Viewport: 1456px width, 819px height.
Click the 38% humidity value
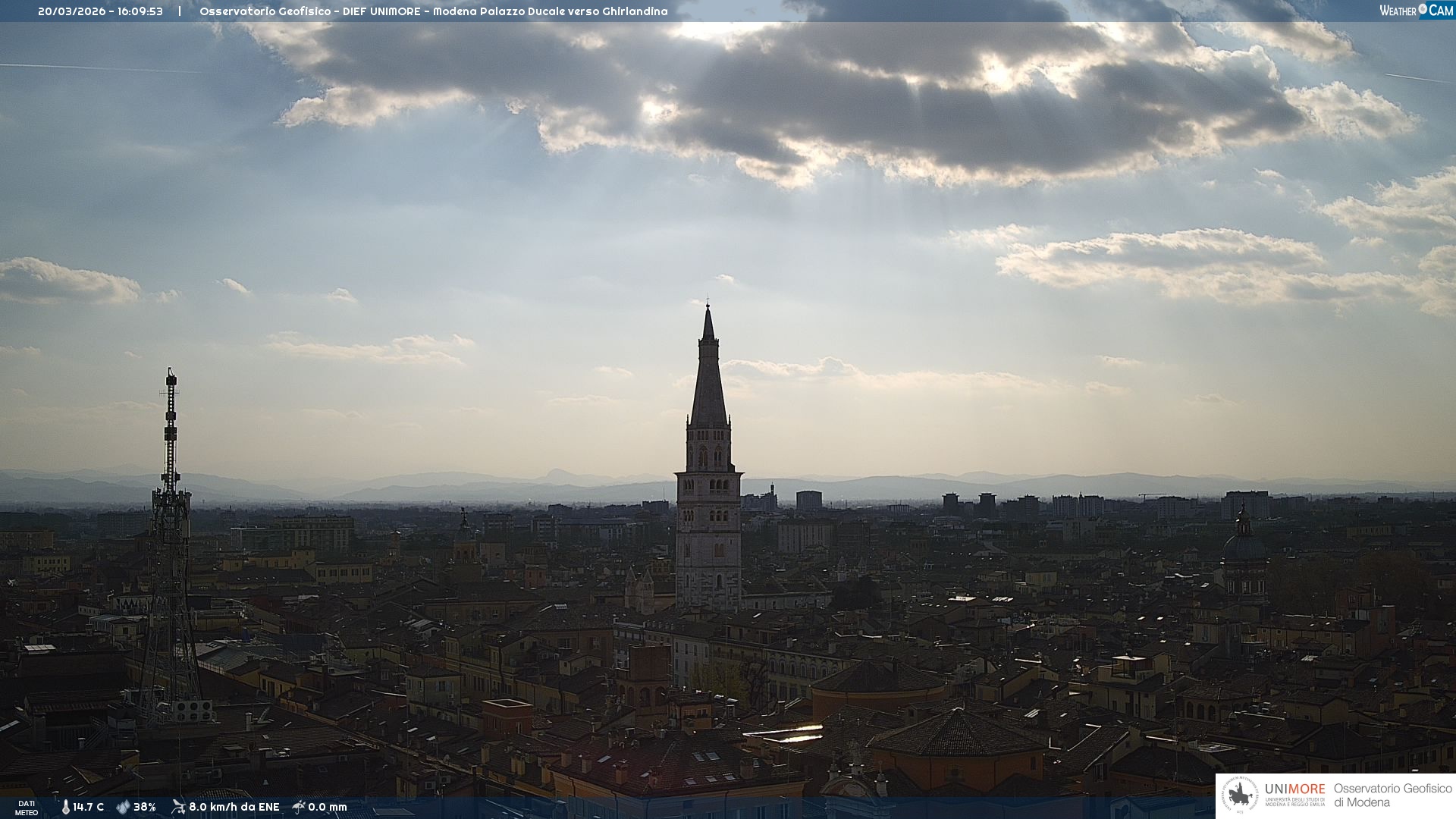pos(145,807)
